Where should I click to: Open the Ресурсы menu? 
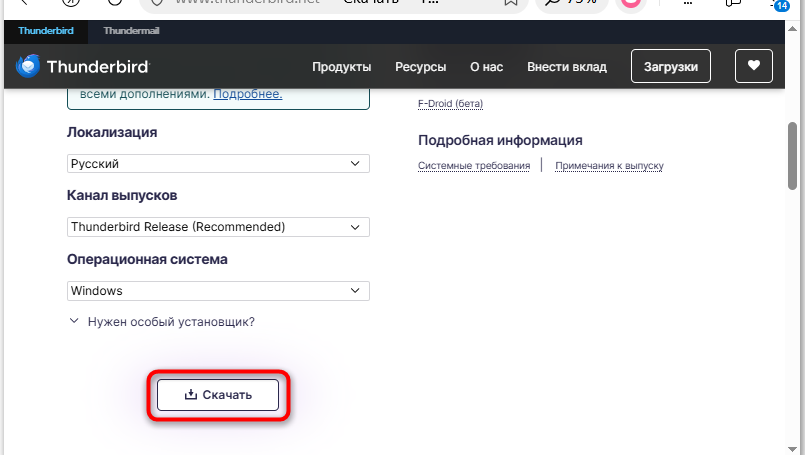420,67
